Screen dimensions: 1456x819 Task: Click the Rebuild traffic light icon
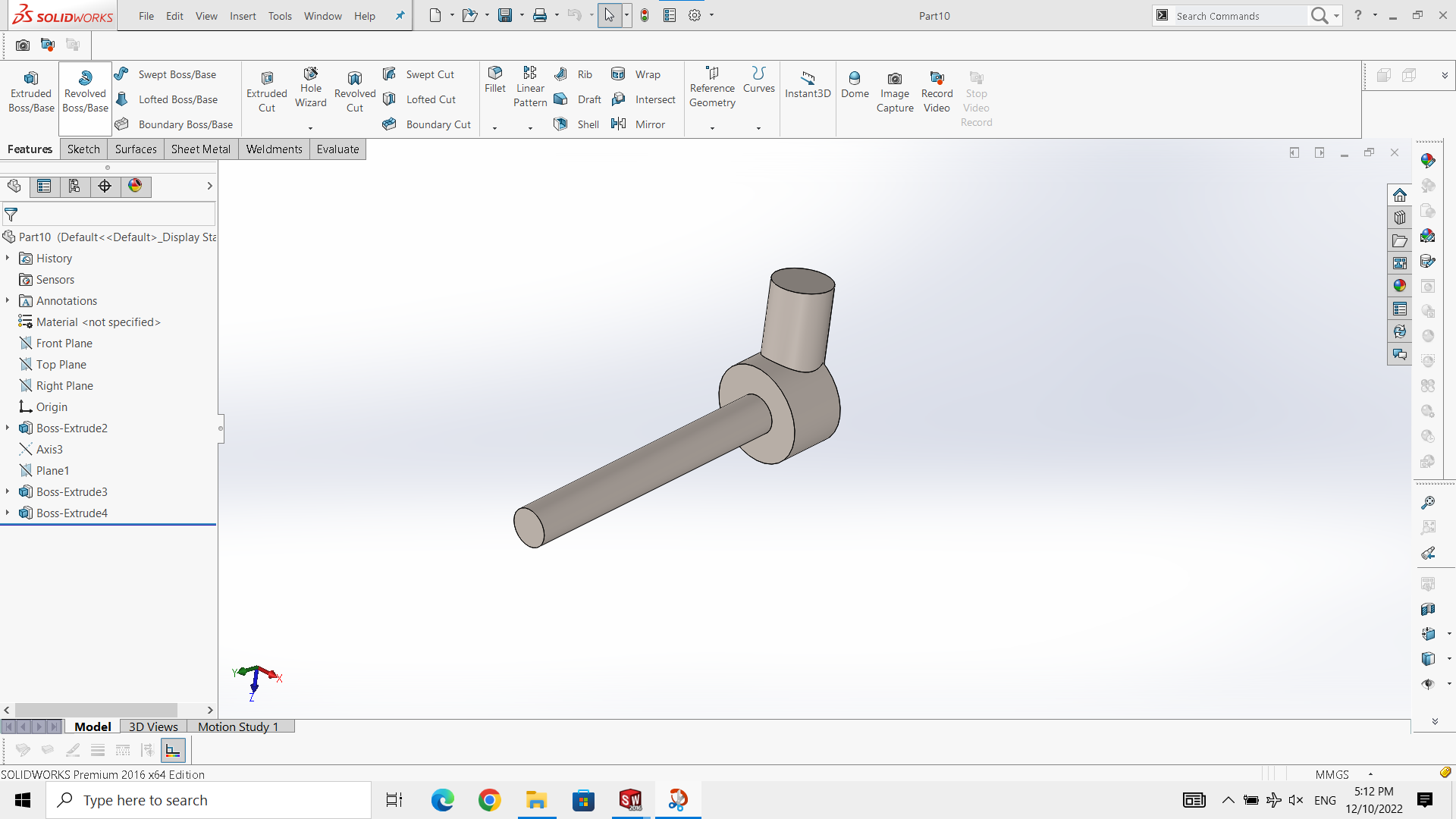[645, 15]
